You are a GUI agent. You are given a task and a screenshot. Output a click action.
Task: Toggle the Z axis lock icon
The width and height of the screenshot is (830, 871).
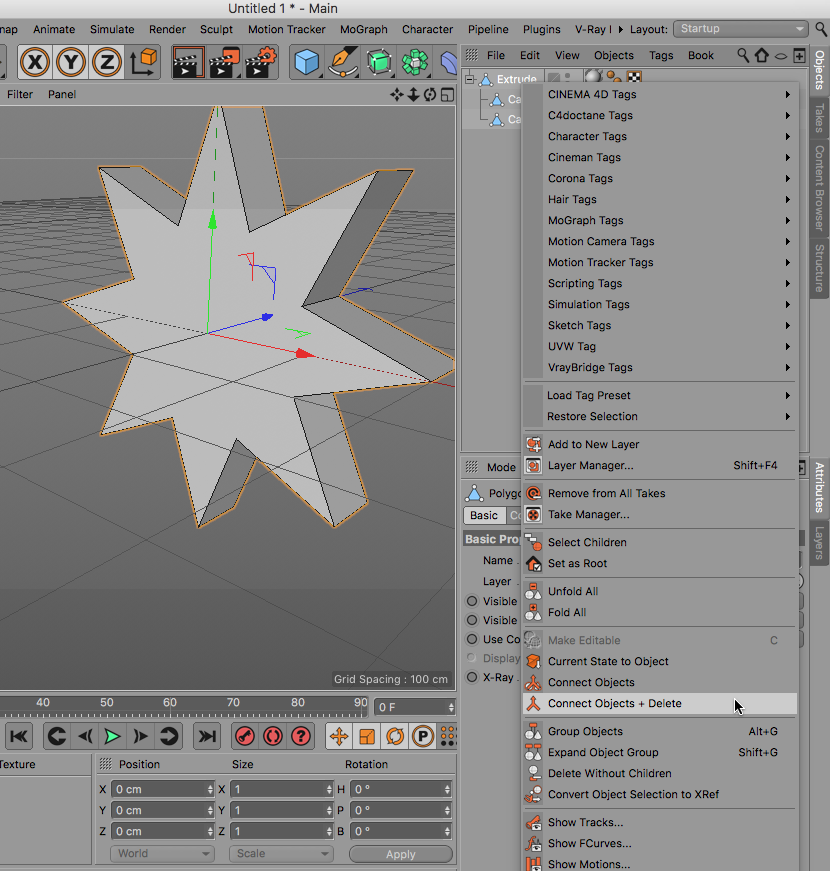(107, 62)
